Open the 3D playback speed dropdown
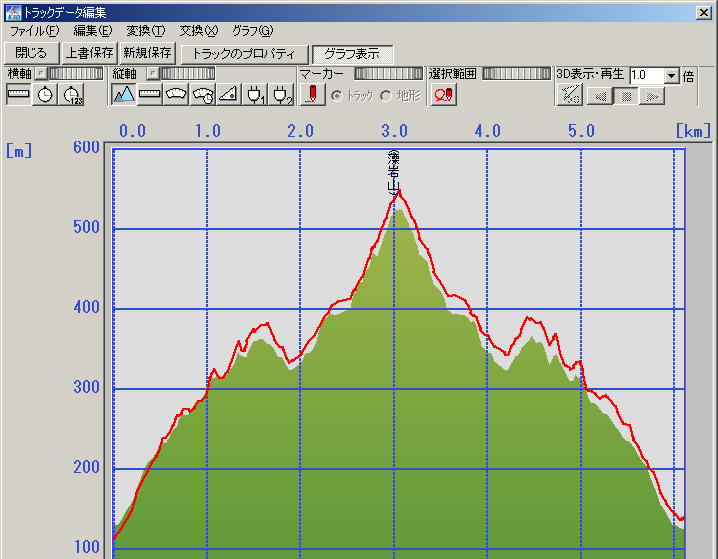 click(x=671, y=75)
